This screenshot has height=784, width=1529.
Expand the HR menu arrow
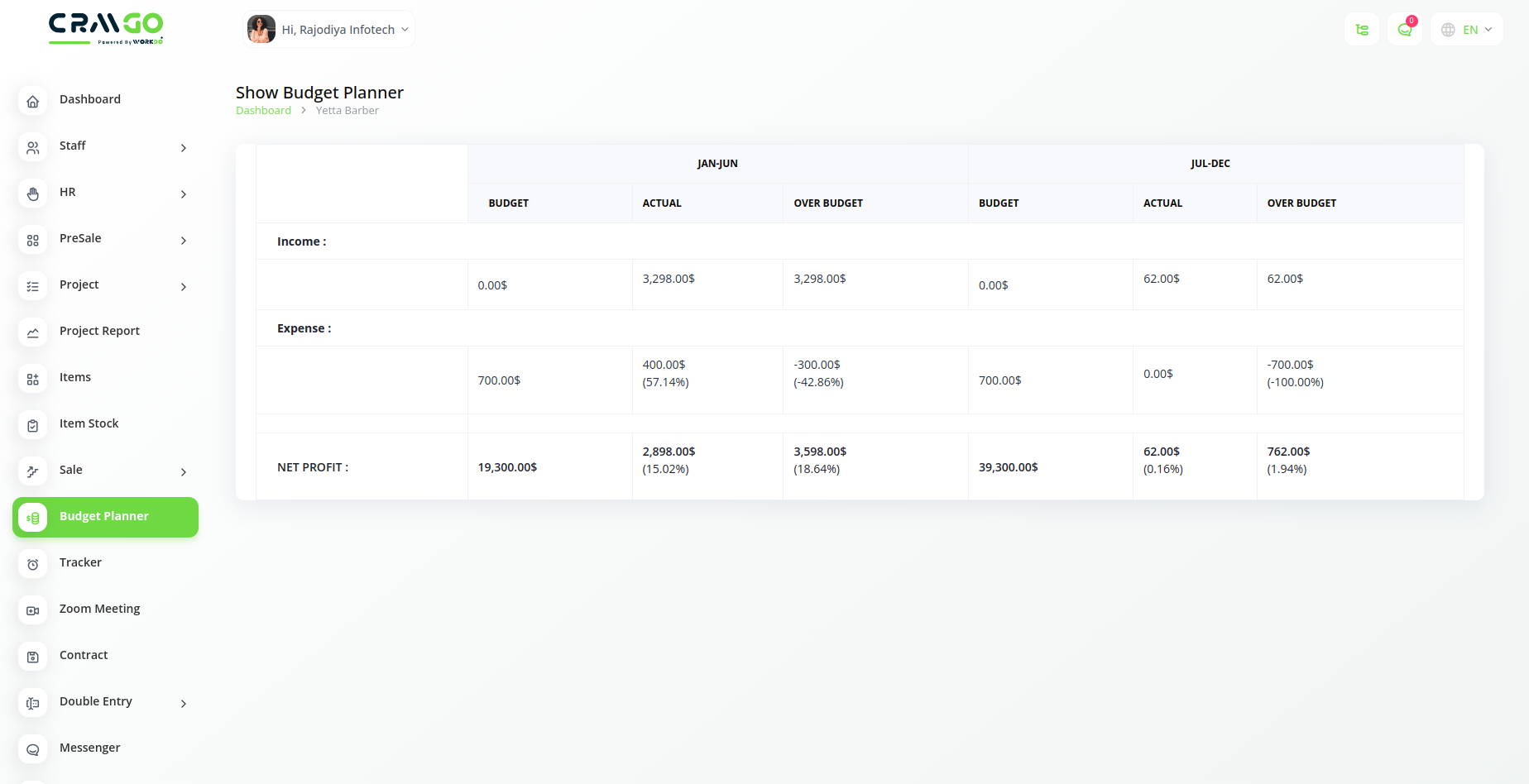(x=184, y=194)
